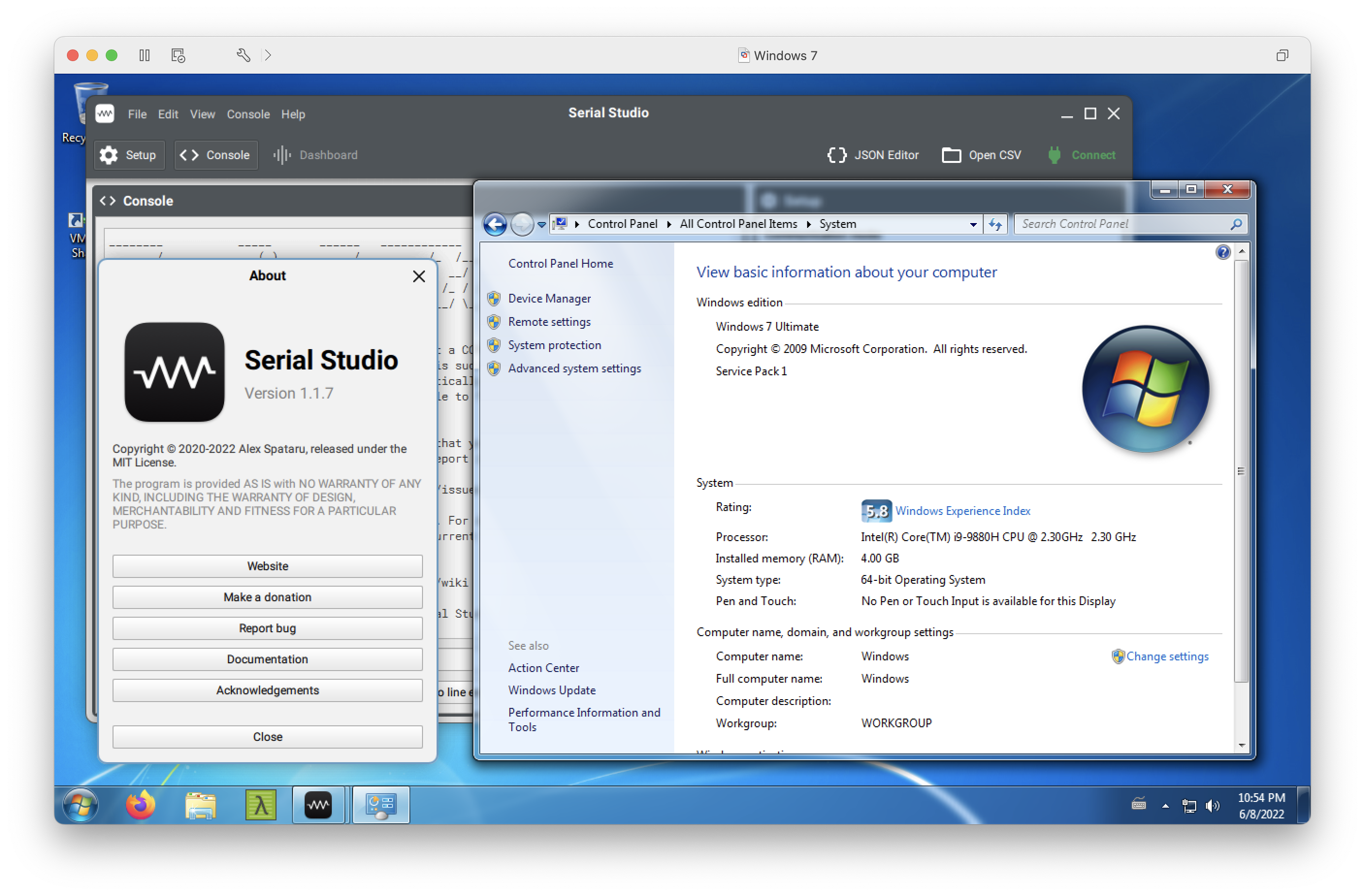The width and height of the screenshot is (1365, 896).
Task: Expand the recent pages dropdown arrow
Action: tap(541, 224)
